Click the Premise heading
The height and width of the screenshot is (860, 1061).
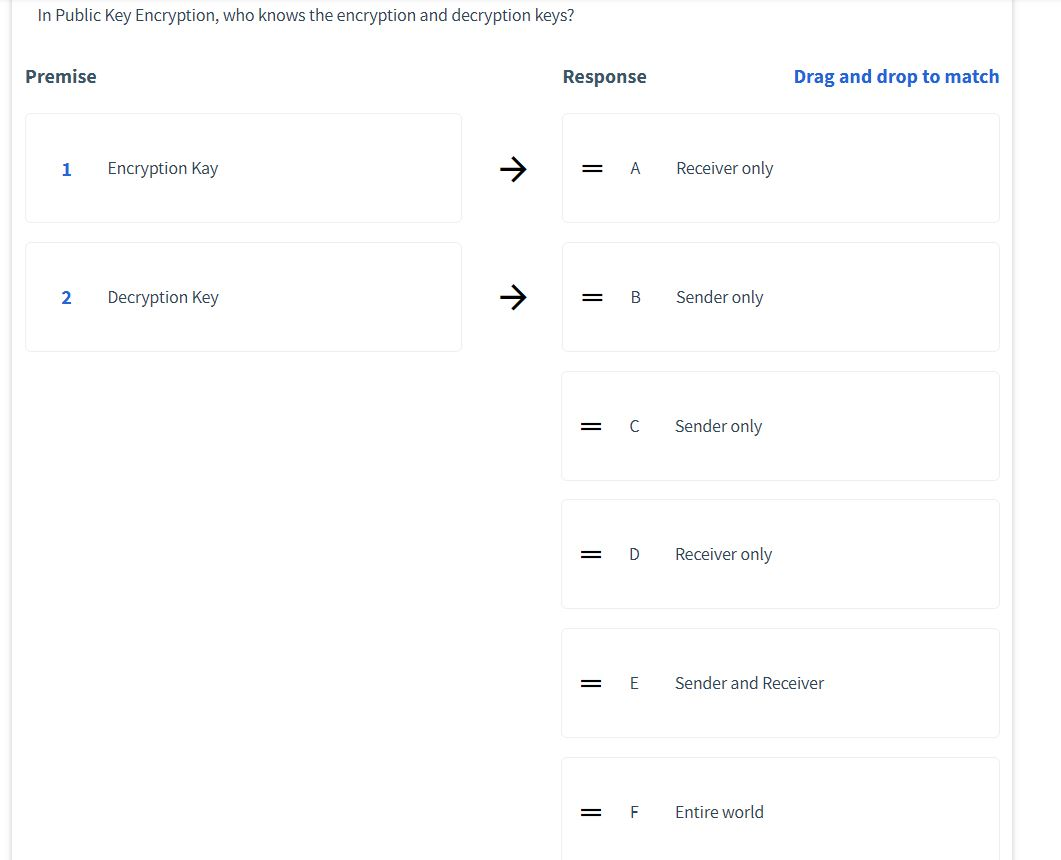[60, 76]
